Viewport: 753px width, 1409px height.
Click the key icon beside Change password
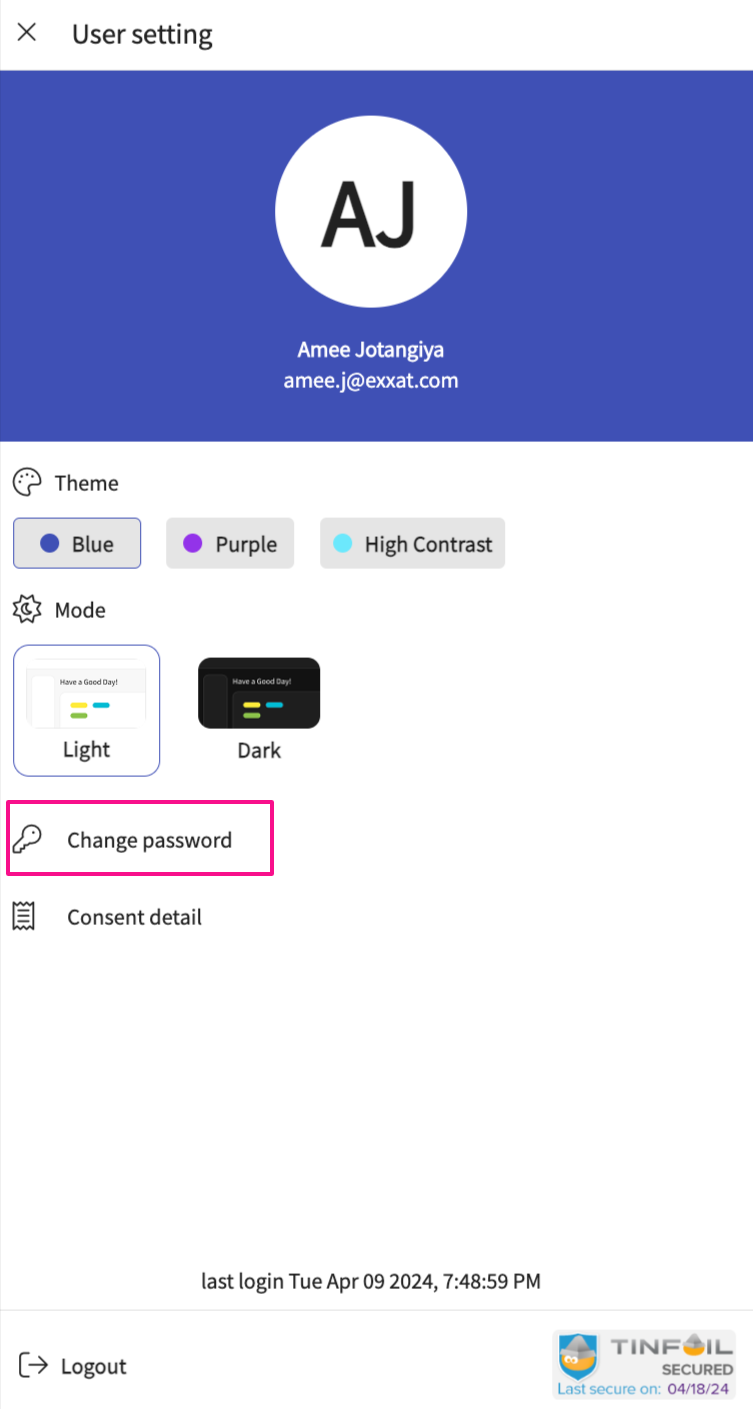click(27, 839)
